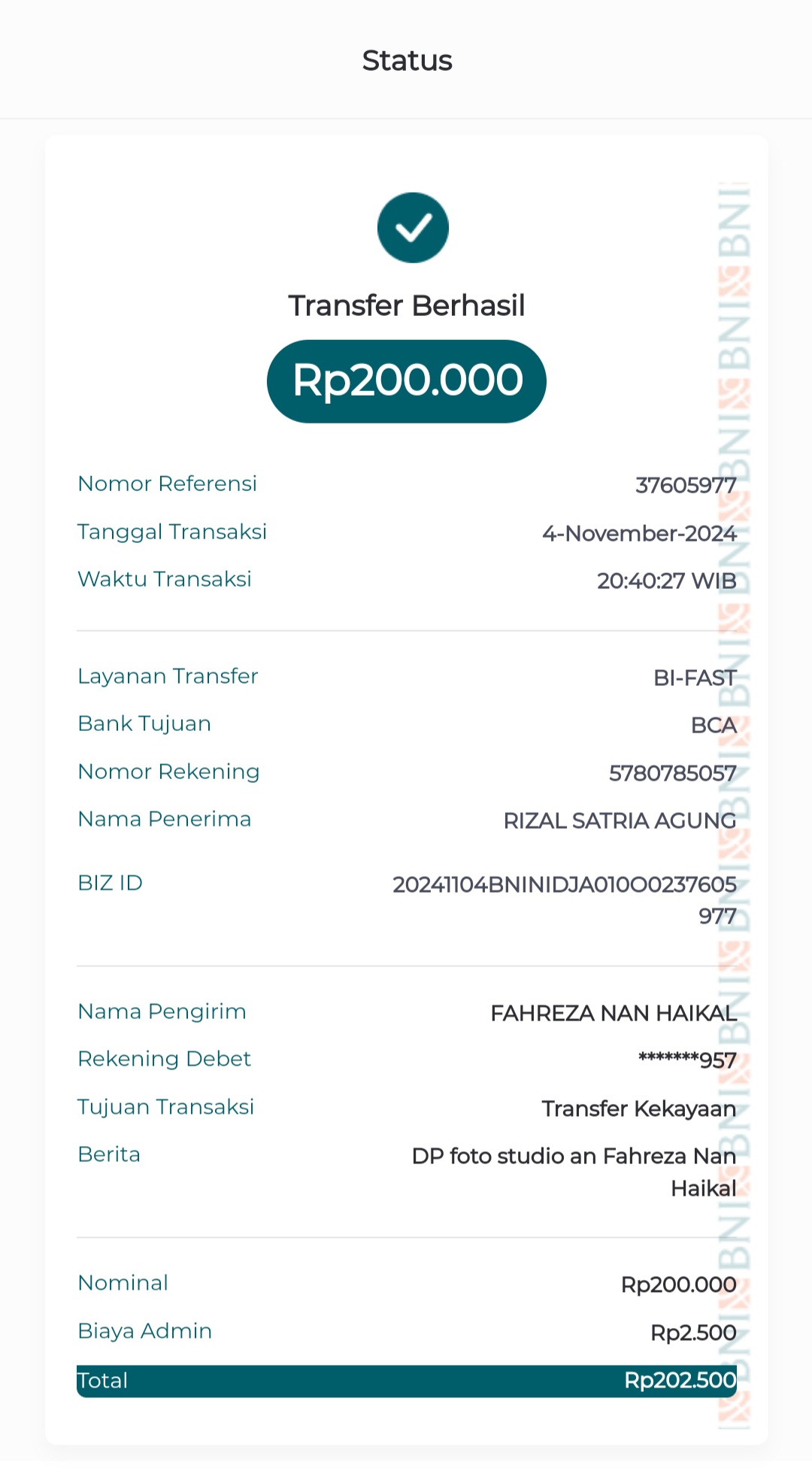Tap the Transfer Kekayaan purpose value
This screenshot has height=1474, width=812.
[x=639, y=1109]
